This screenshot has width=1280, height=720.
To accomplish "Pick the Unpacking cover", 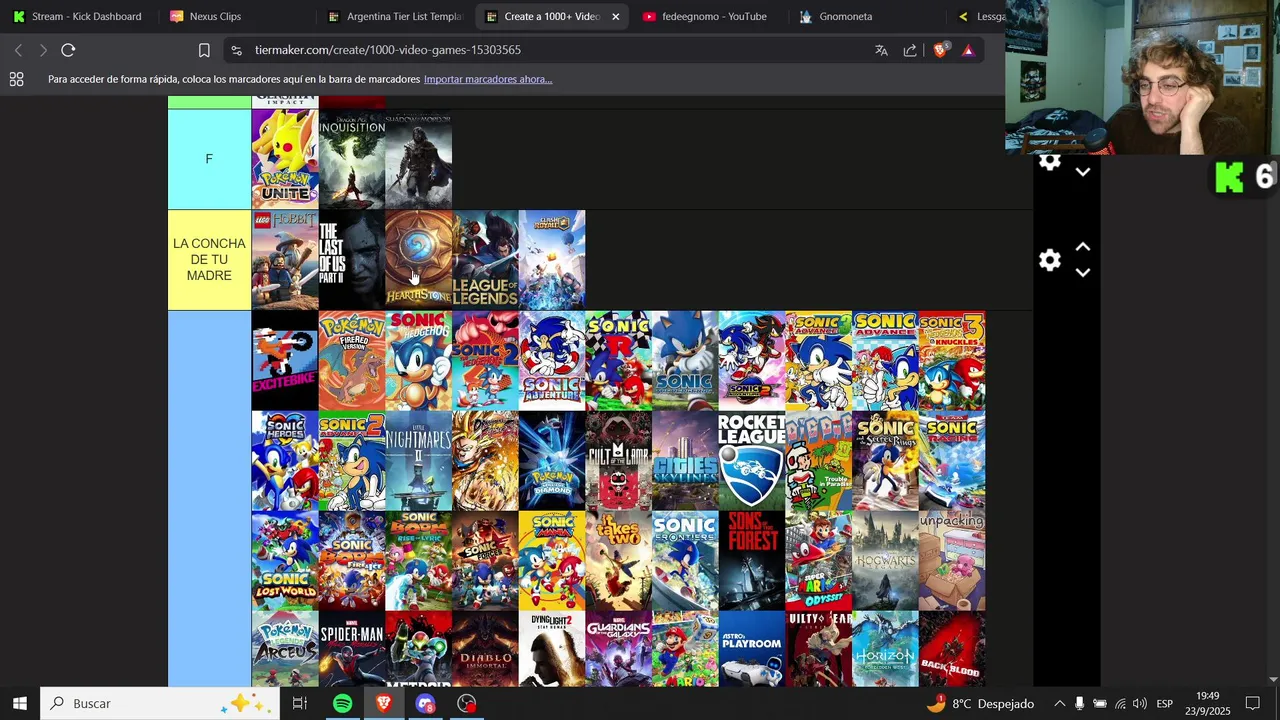I will [x=952, y=561].
